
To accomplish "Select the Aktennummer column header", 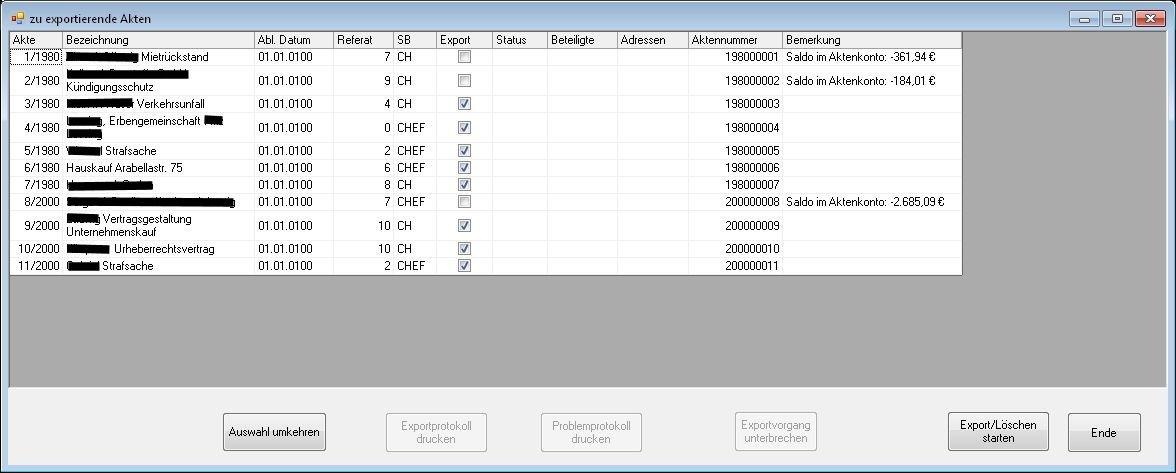I will (734, 40).
